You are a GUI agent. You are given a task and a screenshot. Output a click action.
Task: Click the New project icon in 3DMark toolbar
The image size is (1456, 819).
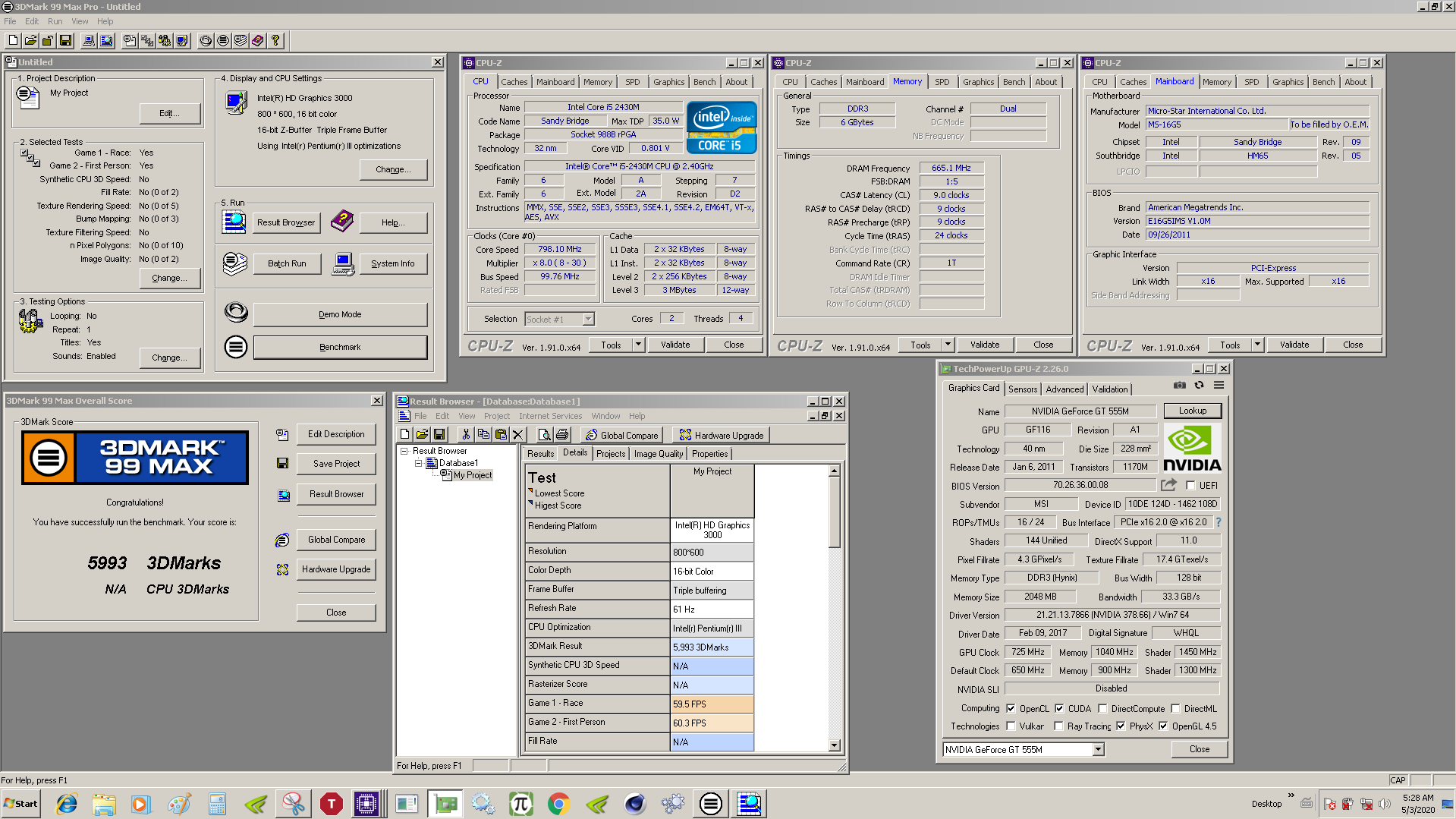coord(13,40)
